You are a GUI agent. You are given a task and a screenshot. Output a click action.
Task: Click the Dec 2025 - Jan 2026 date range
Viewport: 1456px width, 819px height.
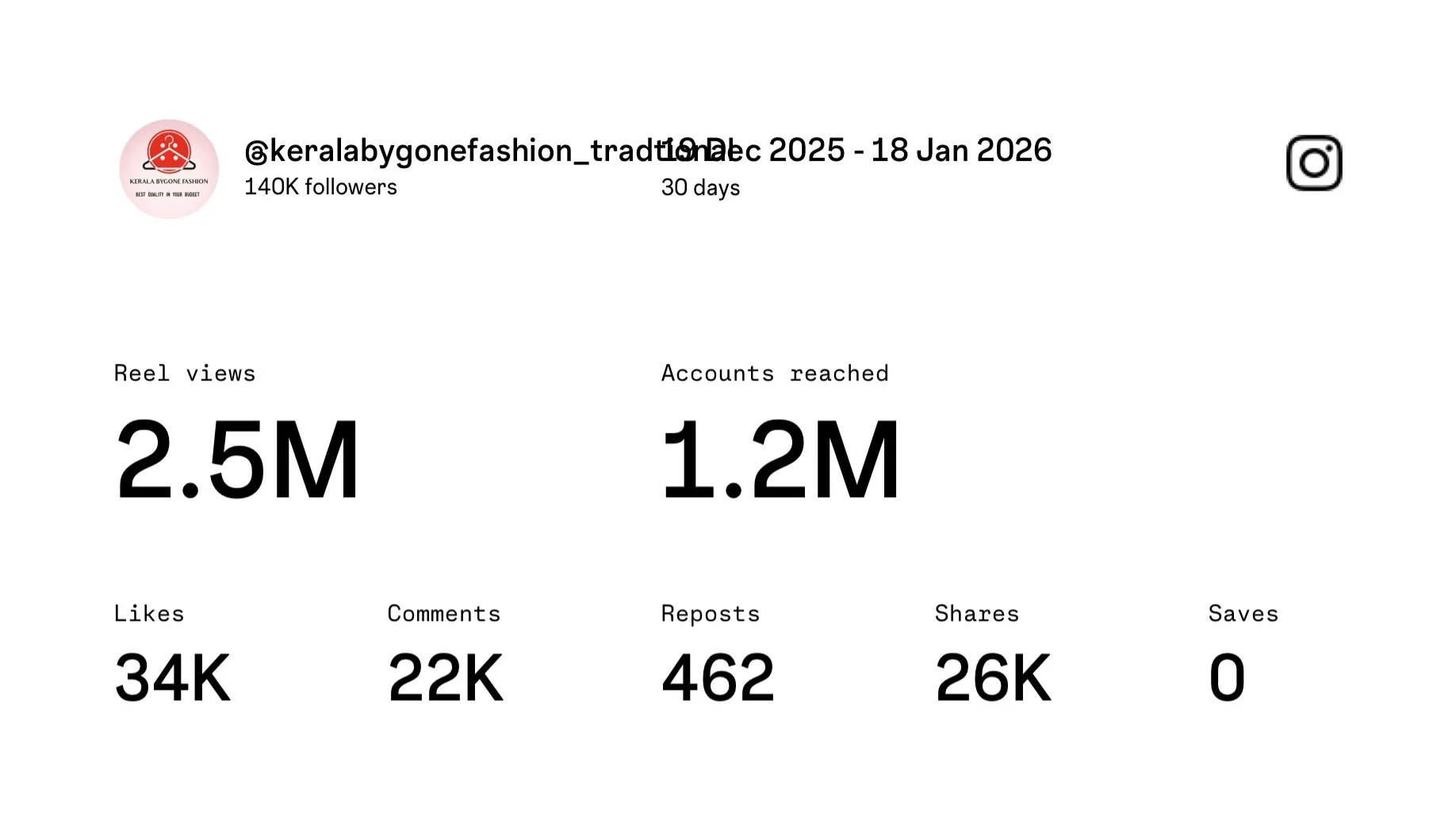(x=912, y=151)
